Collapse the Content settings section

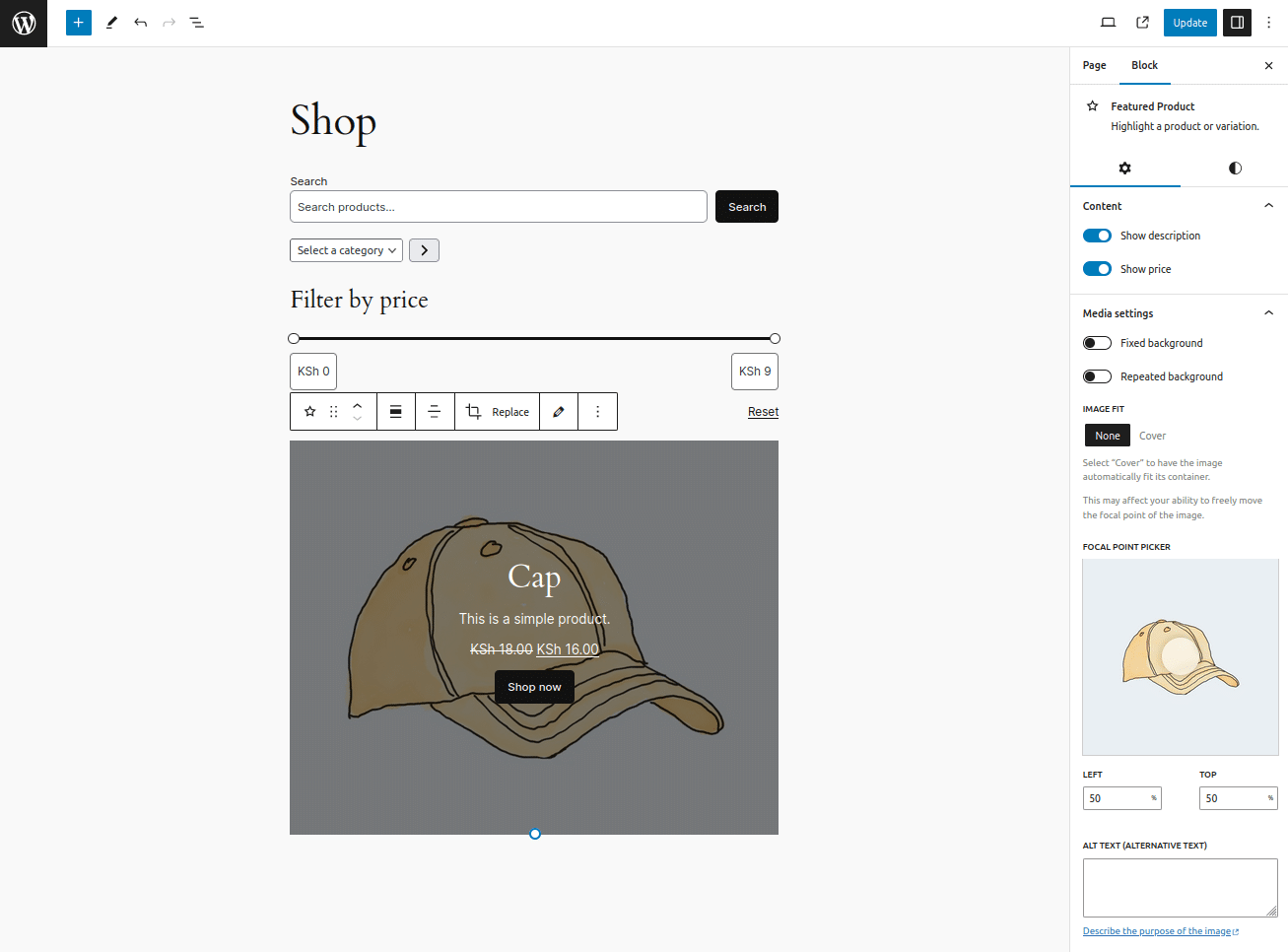tap(1268, 206)
